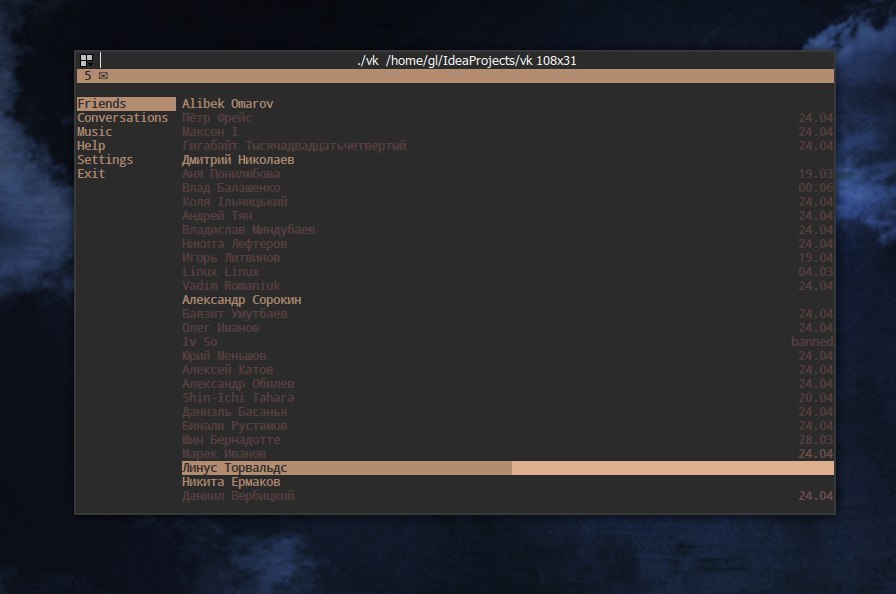This screenshot has height=594, width=896.
Task: Select Гигабайт Тысячадвадцатьчетвертый in the list
Action: coord(294,146)
